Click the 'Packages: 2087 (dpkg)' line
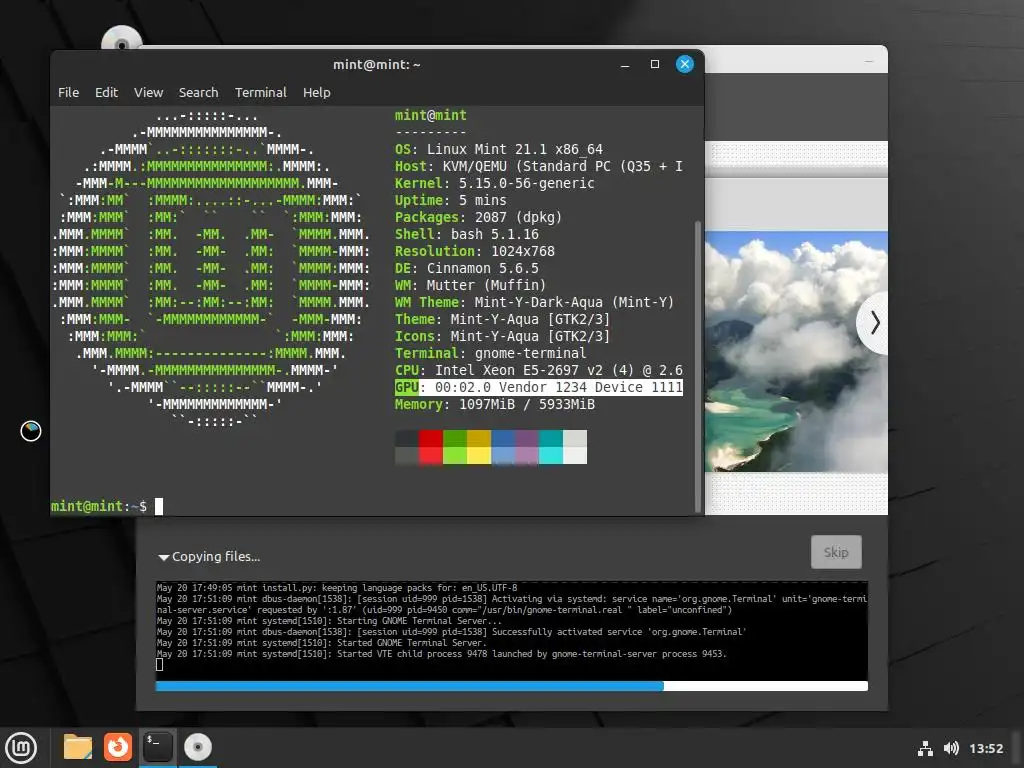 point(478,217)
